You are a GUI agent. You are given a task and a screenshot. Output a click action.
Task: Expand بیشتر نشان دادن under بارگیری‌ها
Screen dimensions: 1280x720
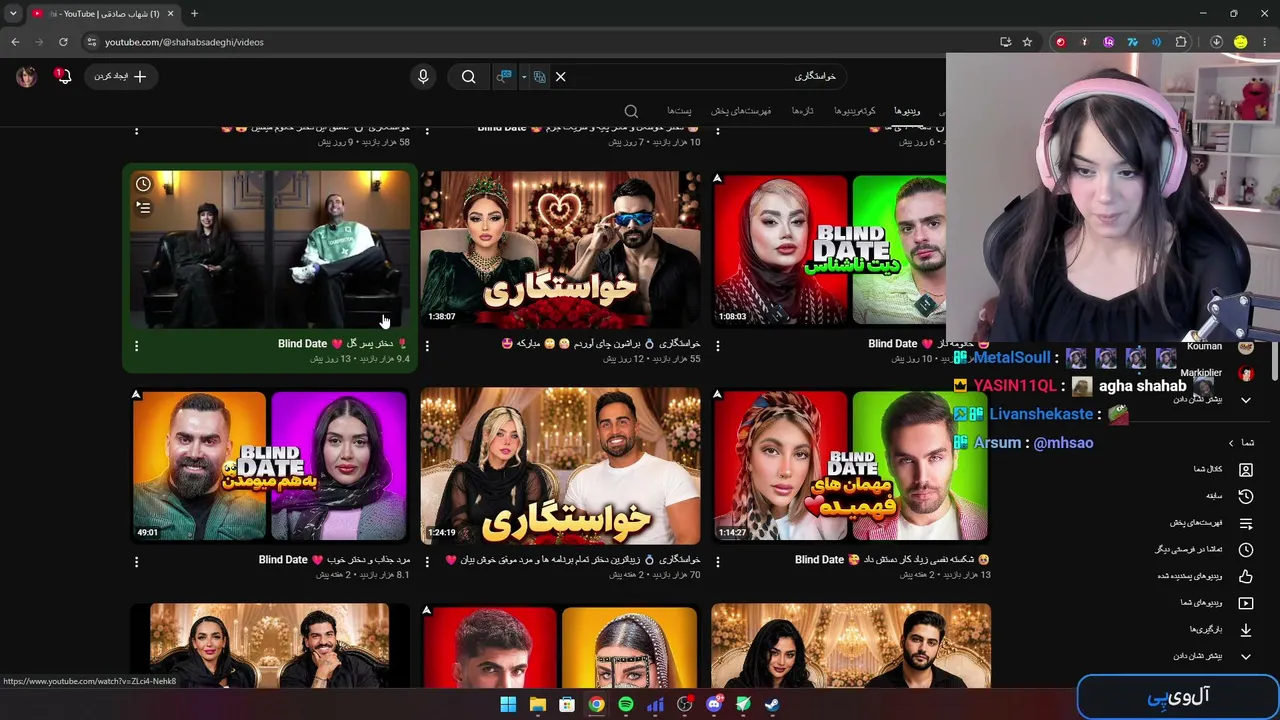tap(1211, 656)
